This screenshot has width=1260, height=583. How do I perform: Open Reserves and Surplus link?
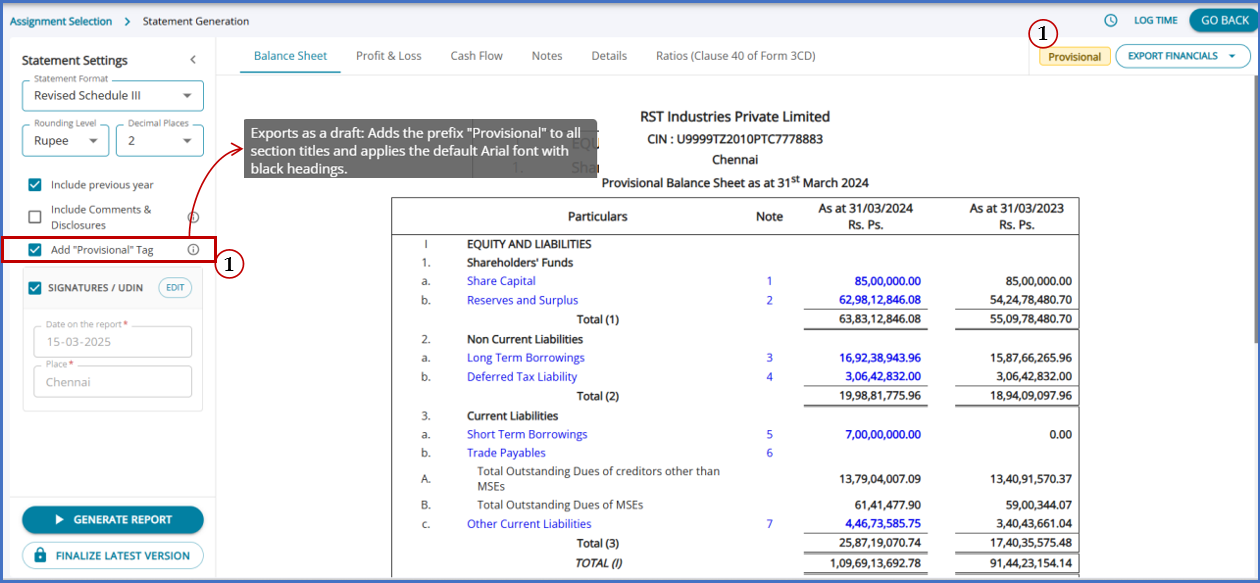(522, 300)
